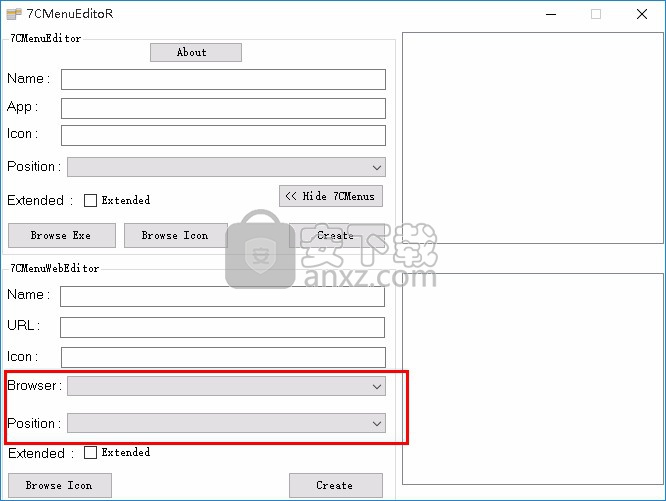Viewport: 666px width, 501px height.
Task: Click Browse Icon in 7CMenuEditor section
Action: 175,235
